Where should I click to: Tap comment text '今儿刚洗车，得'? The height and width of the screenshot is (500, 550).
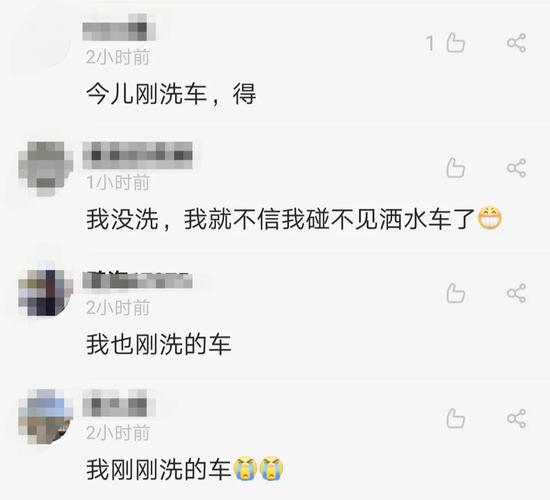coord(171,94)
